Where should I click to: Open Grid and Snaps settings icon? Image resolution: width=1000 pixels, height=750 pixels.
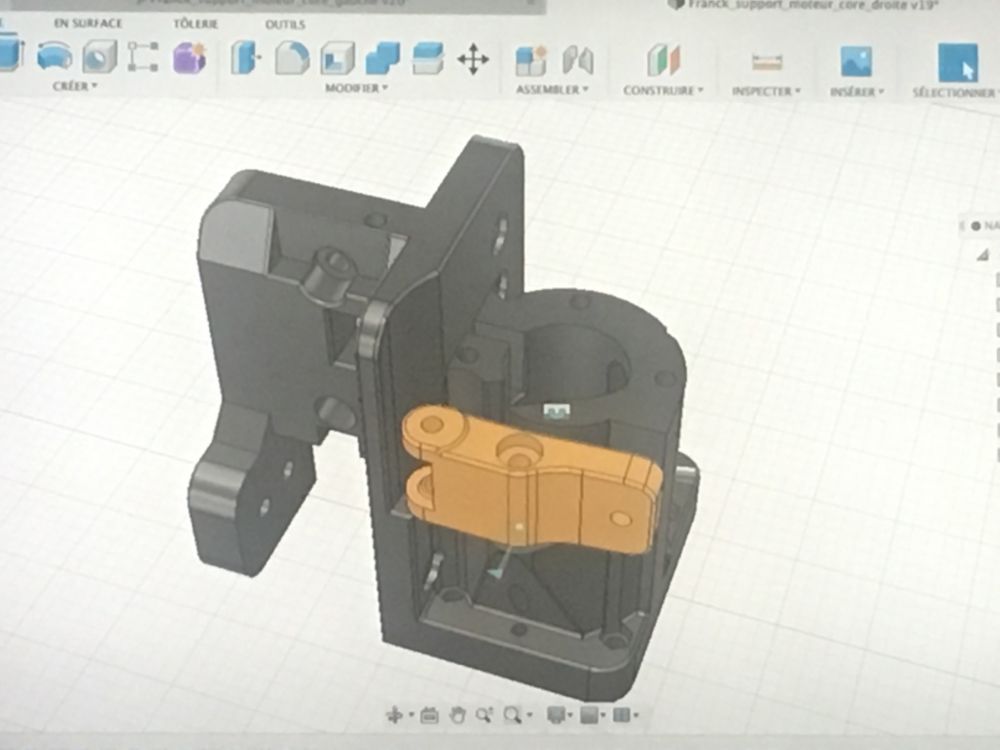click(x=589, y=715)
